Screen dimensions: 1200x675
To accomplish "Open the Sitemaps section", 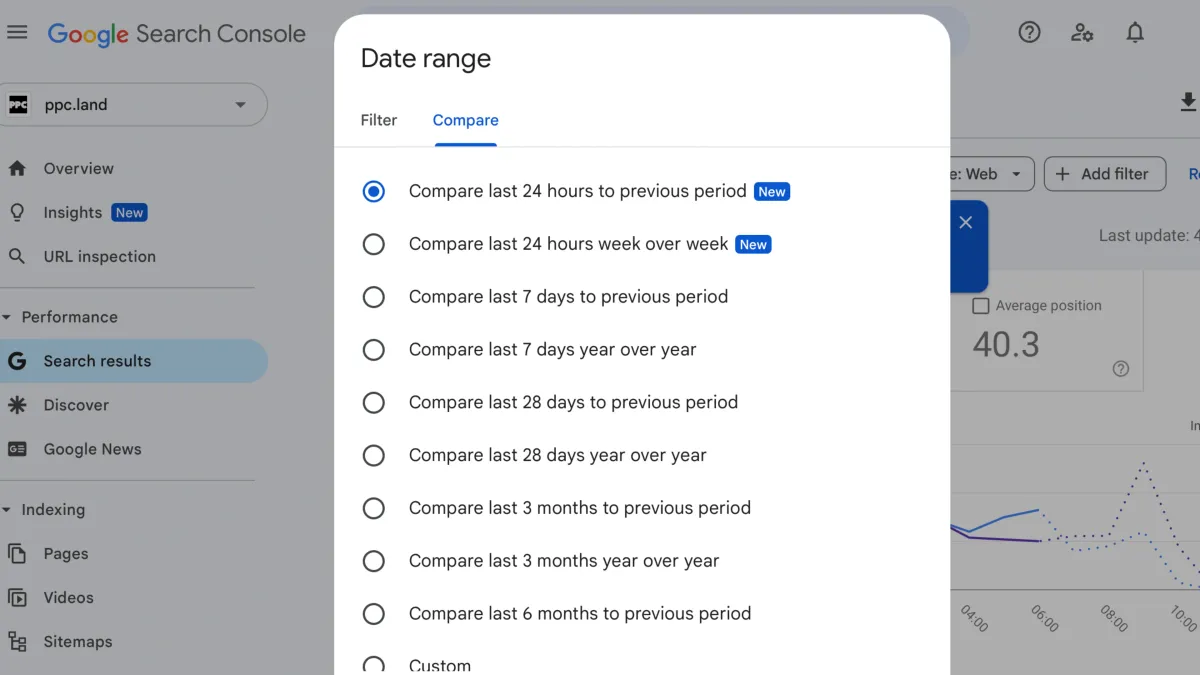I will click(78, 641).
